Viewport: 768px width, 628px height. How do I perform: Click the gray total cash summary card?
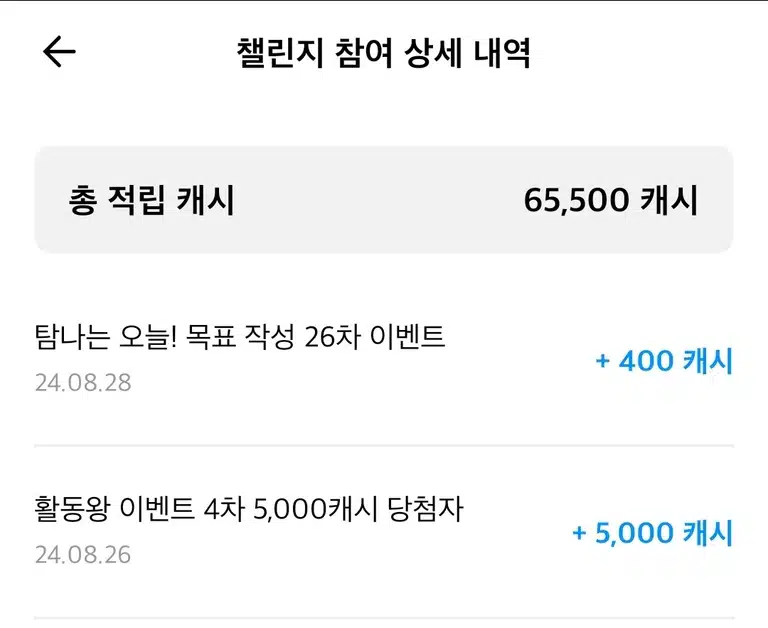[x=384, y=199]
